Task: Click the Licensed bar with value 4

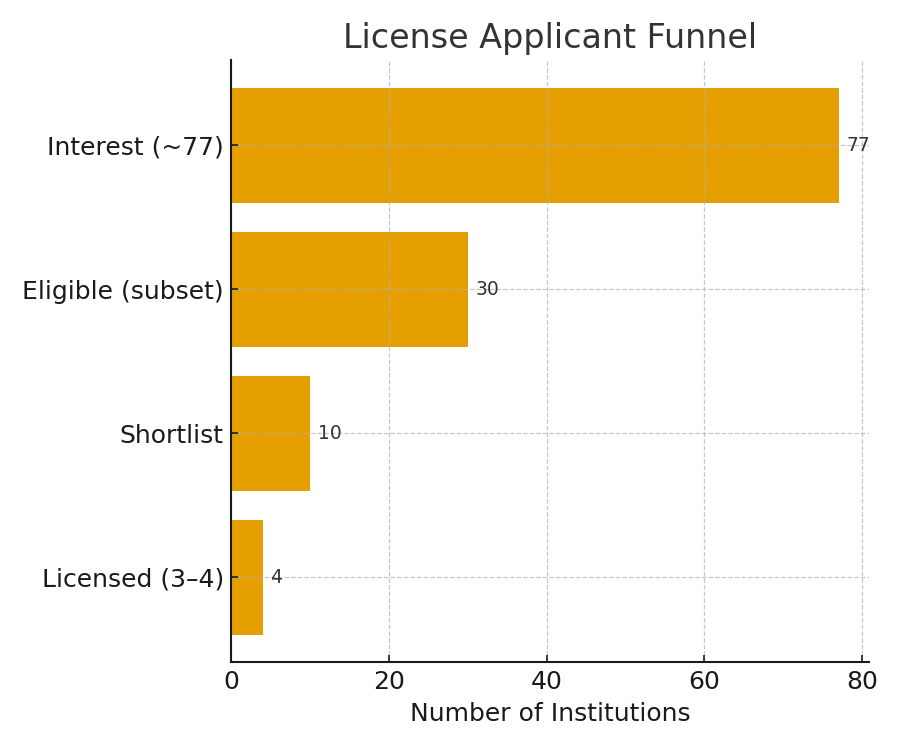Action: pos(247,577)
